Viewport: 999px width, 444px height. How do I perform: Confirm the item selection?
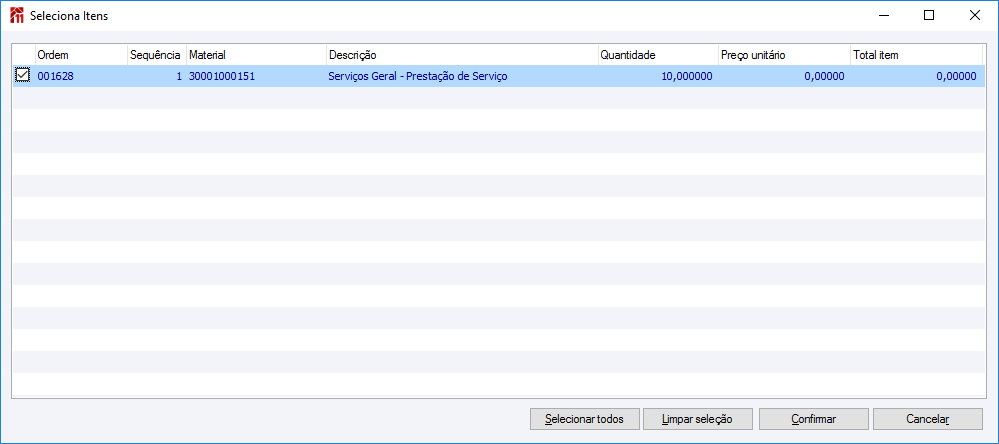pos(813,419)
